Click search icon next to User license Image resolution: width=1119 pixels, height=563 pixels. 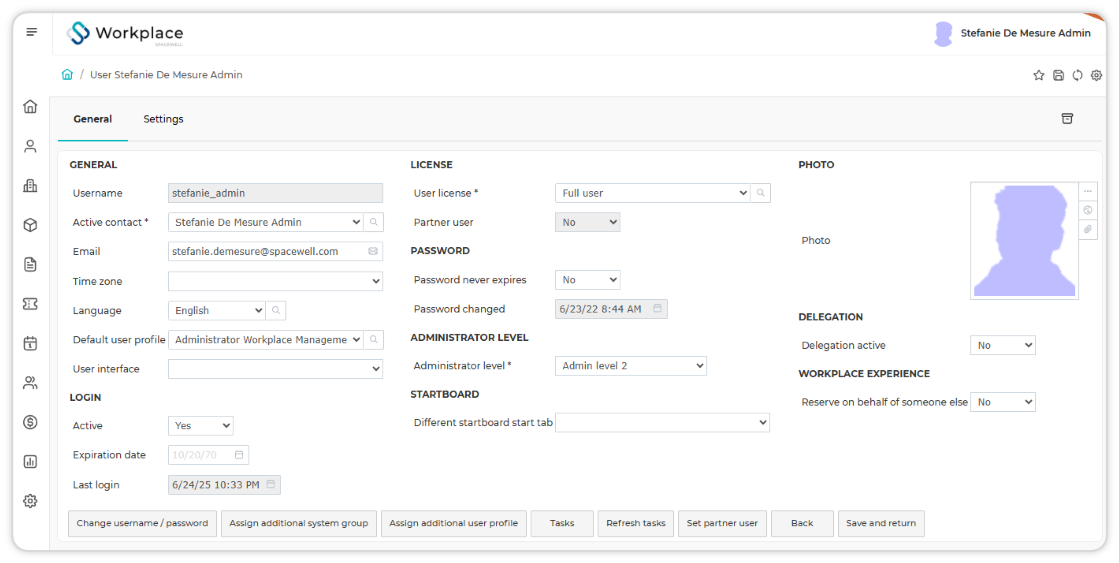pos(761,193)
